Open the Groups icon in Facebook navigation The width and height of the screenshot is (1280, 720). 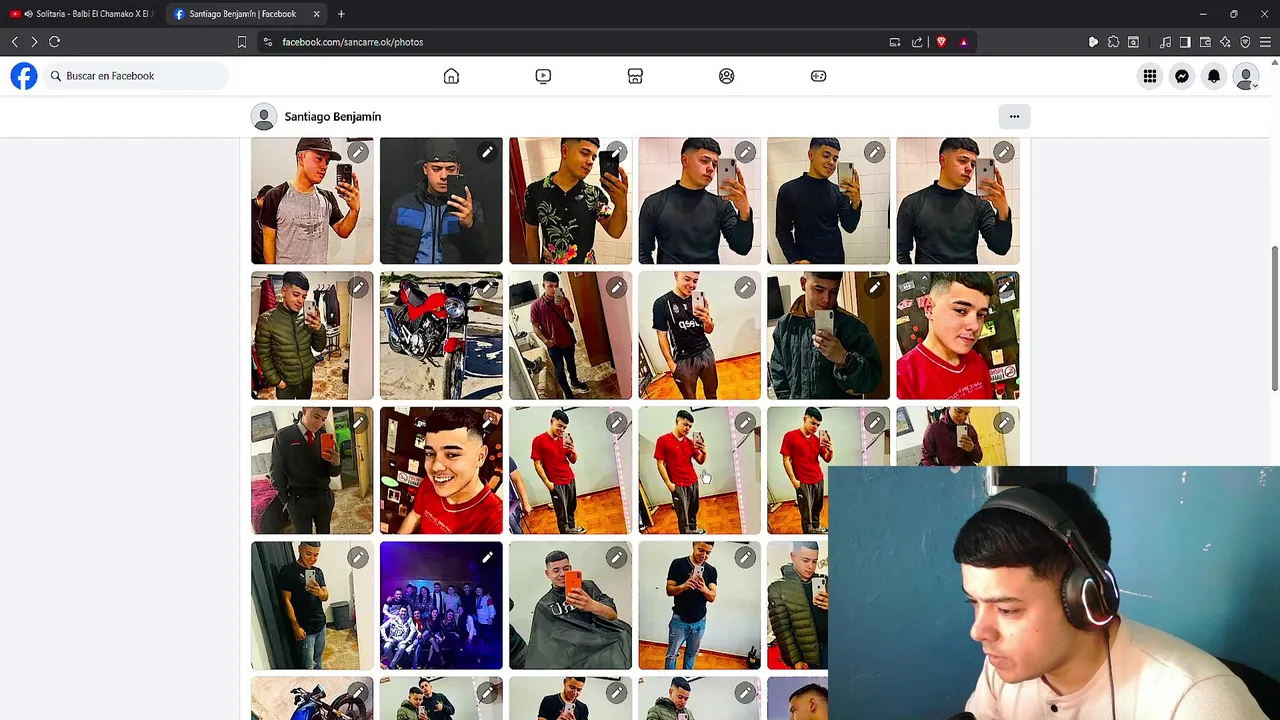coord(727,76)
